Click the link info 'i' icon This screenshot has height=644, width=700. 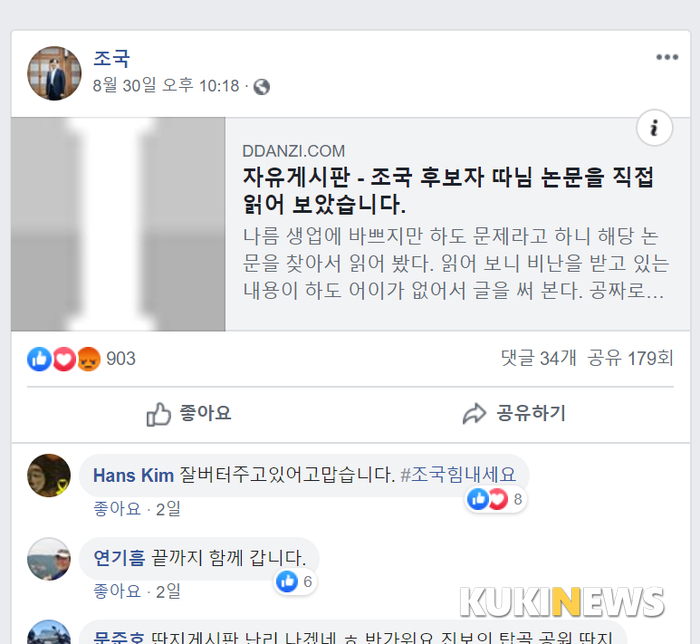(x=654, y=128)
